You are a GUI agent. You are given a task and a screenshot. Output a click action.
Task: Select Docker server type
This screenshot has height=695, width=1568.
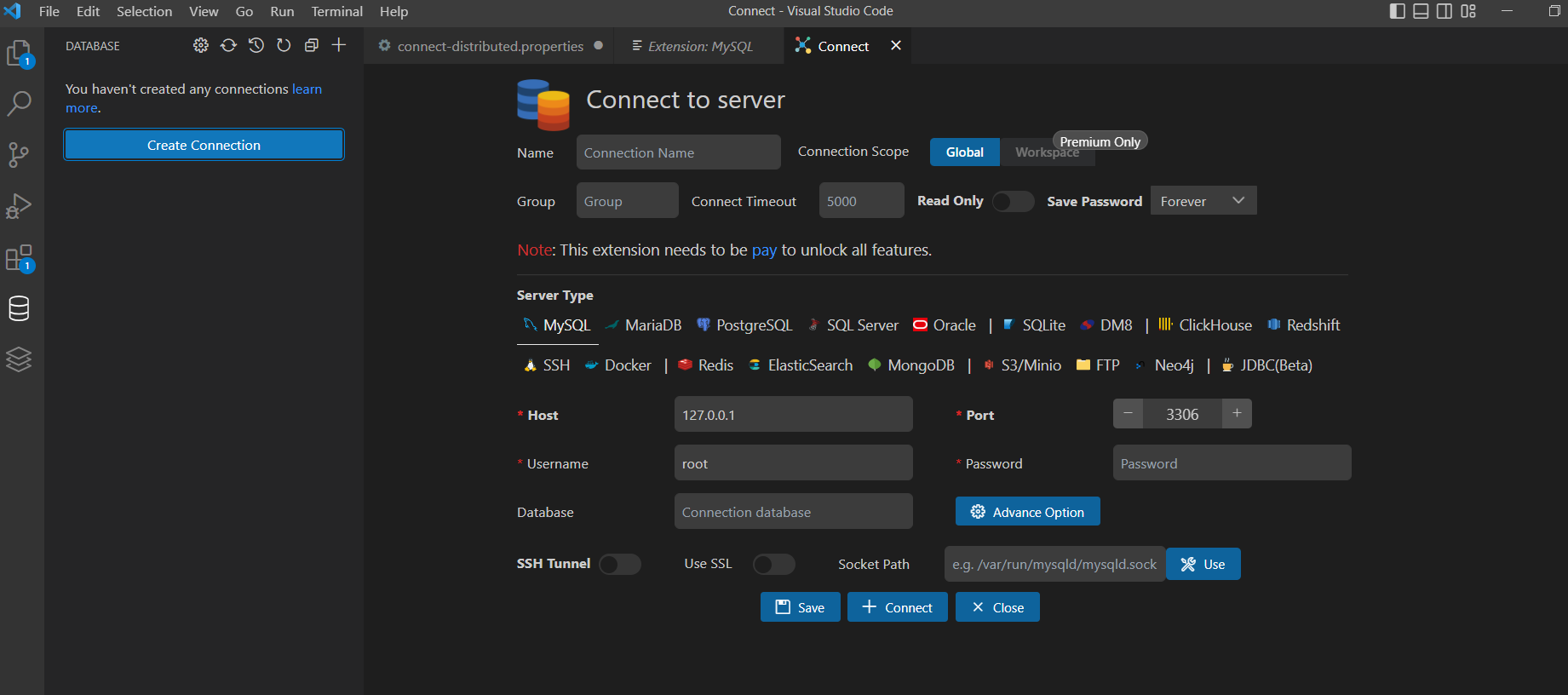click(x=618, y=365)
